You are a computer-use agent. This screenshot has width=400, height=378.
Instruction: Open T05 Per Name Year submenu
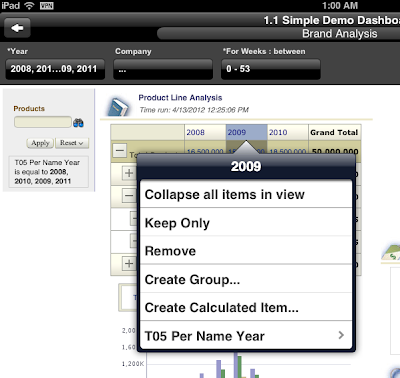click(x=246, y=335)
